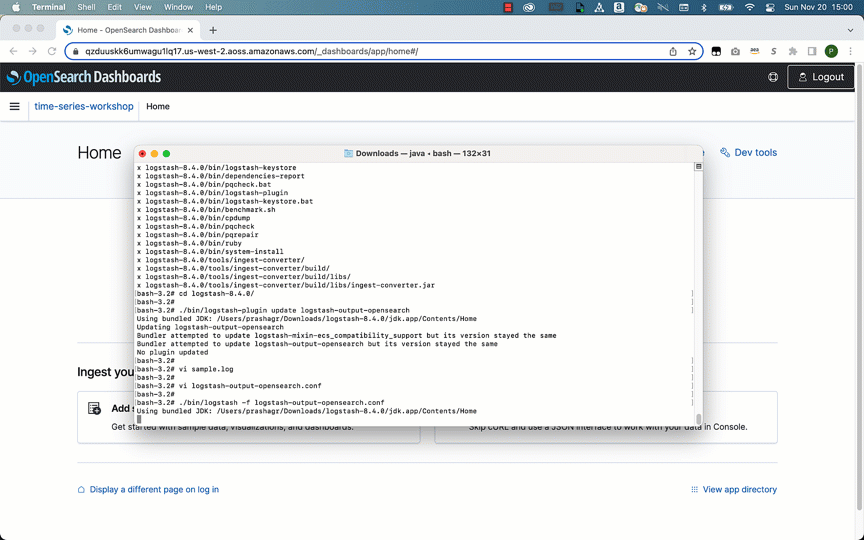Click the add sample data card icon
The width and height of the screenshot is (864, 540).
tap(94, 408)
